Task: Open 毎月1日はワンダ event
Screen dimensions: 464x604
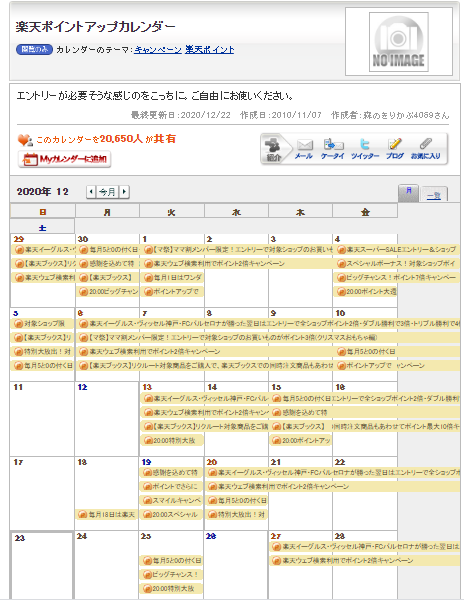Action: click(172, 277)
